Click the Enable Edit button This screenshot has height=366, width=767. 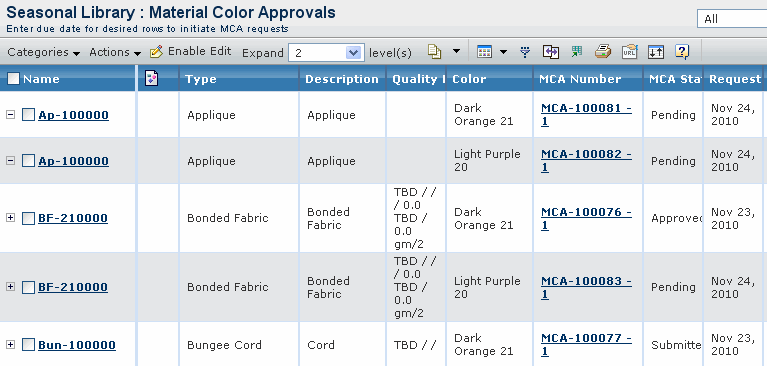(190, 51)
